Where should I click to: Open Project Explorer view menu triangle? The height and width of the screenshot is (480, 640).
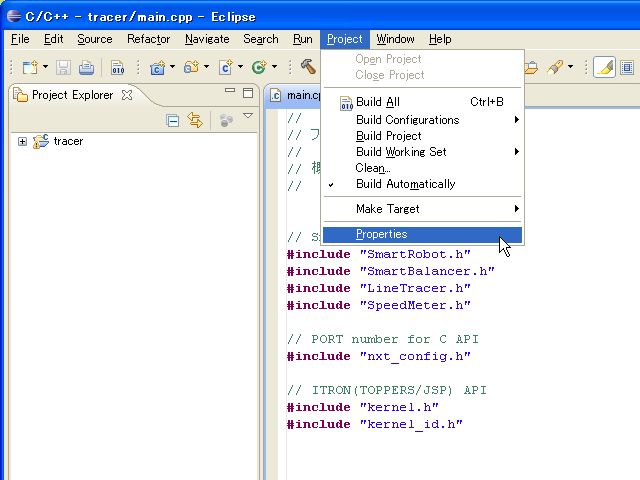coord(248,116)
